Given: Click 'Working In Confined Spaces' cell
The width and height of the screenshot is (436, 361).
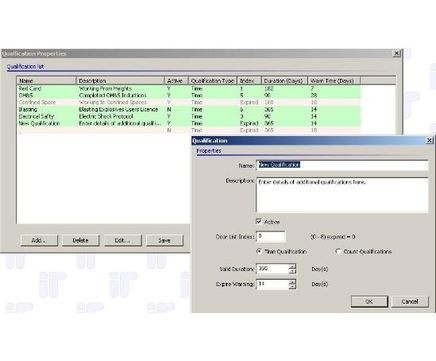Looking at the screenshot, I should 113,102.
